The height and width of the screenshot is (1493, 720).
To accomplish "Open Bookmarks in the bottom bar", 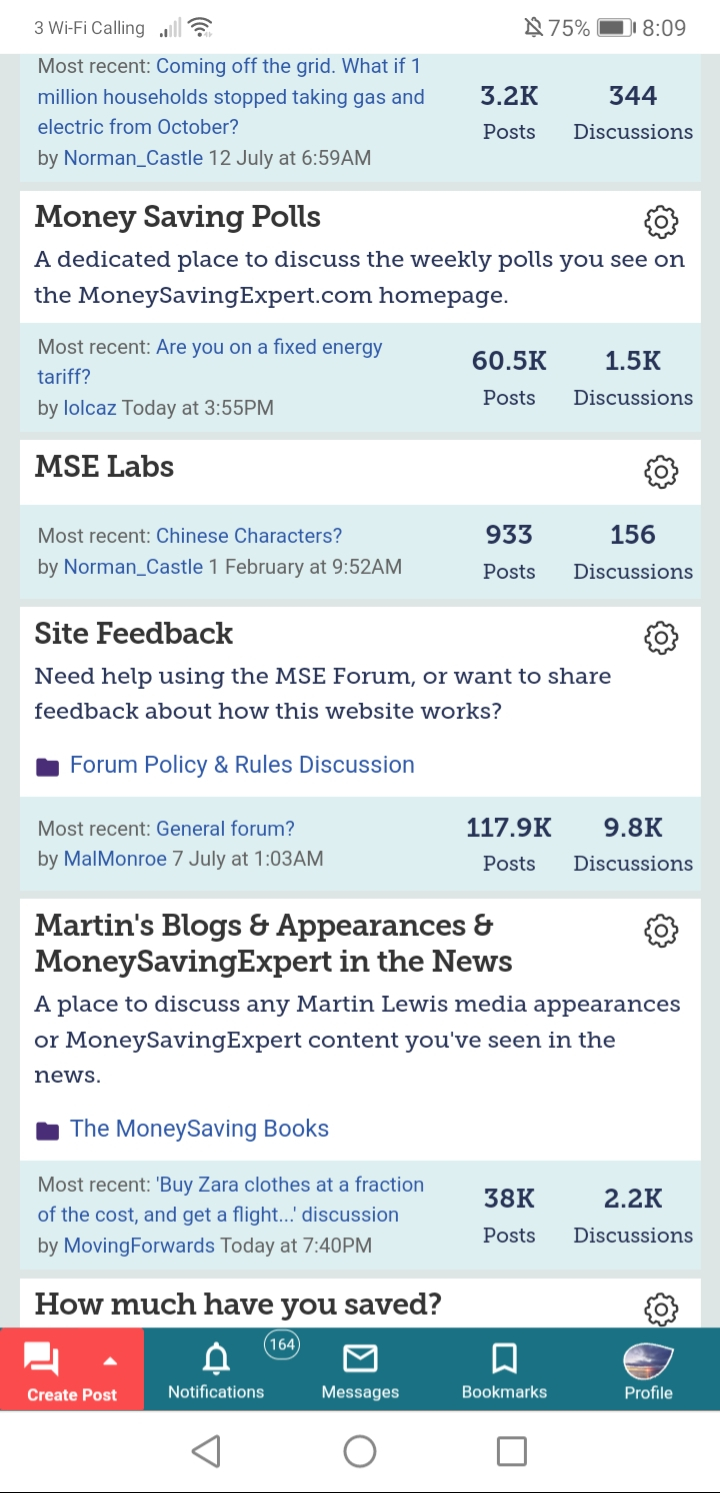I will pyautogui.click(x=504, y=1370).
